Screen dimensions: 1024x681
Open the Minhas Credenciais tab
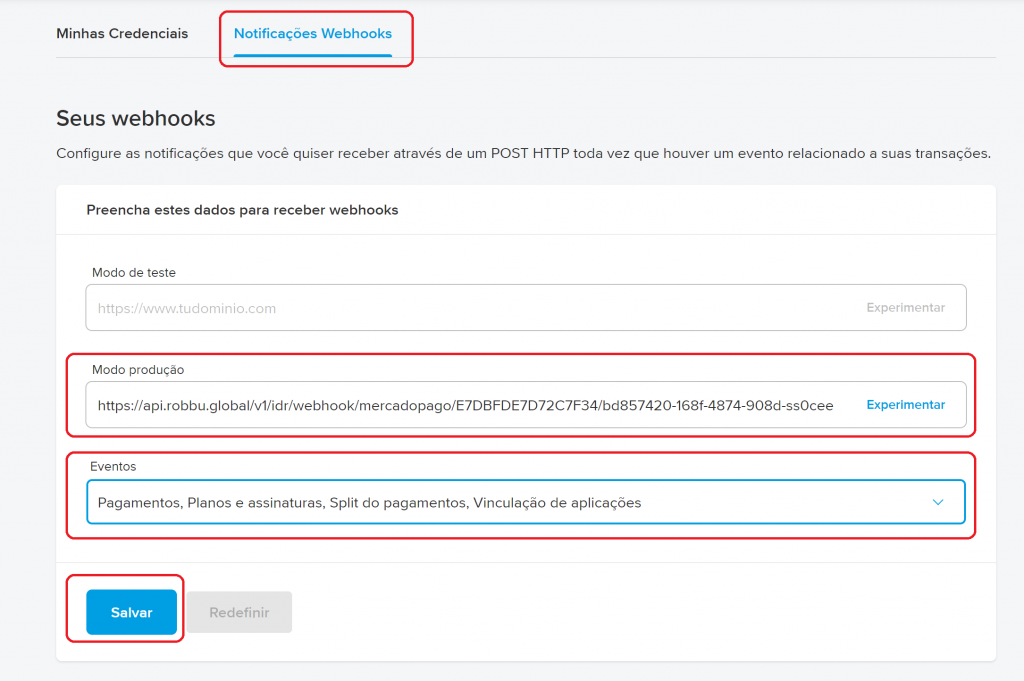(122, 34)
